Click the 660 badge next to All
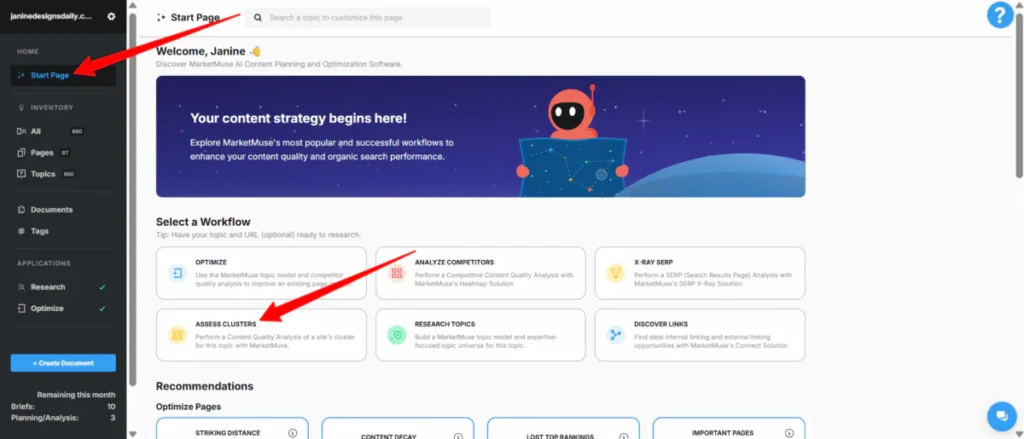The width and height of the screenshot is (1024, 439). [76, 131]
